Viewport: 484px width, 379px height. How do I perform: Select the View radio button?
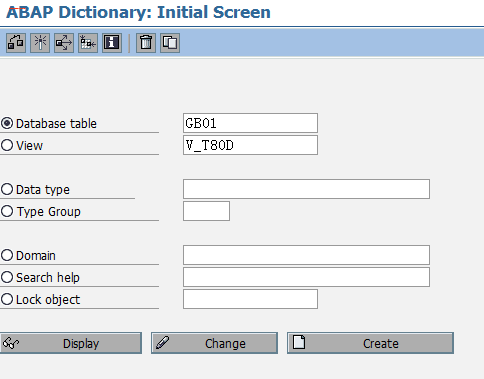coord(7,145)
